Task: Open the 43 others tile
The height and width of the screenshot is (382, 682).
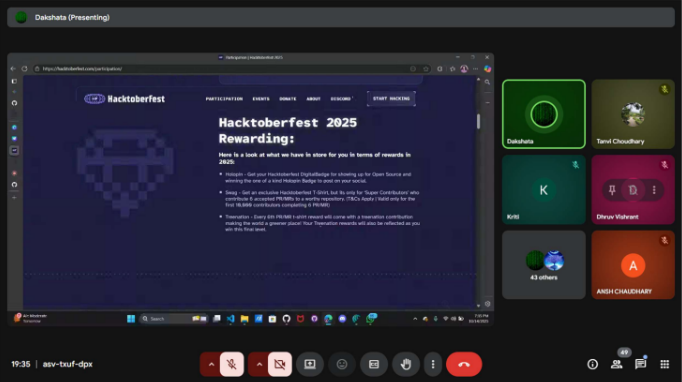Action: click(544, 265)
